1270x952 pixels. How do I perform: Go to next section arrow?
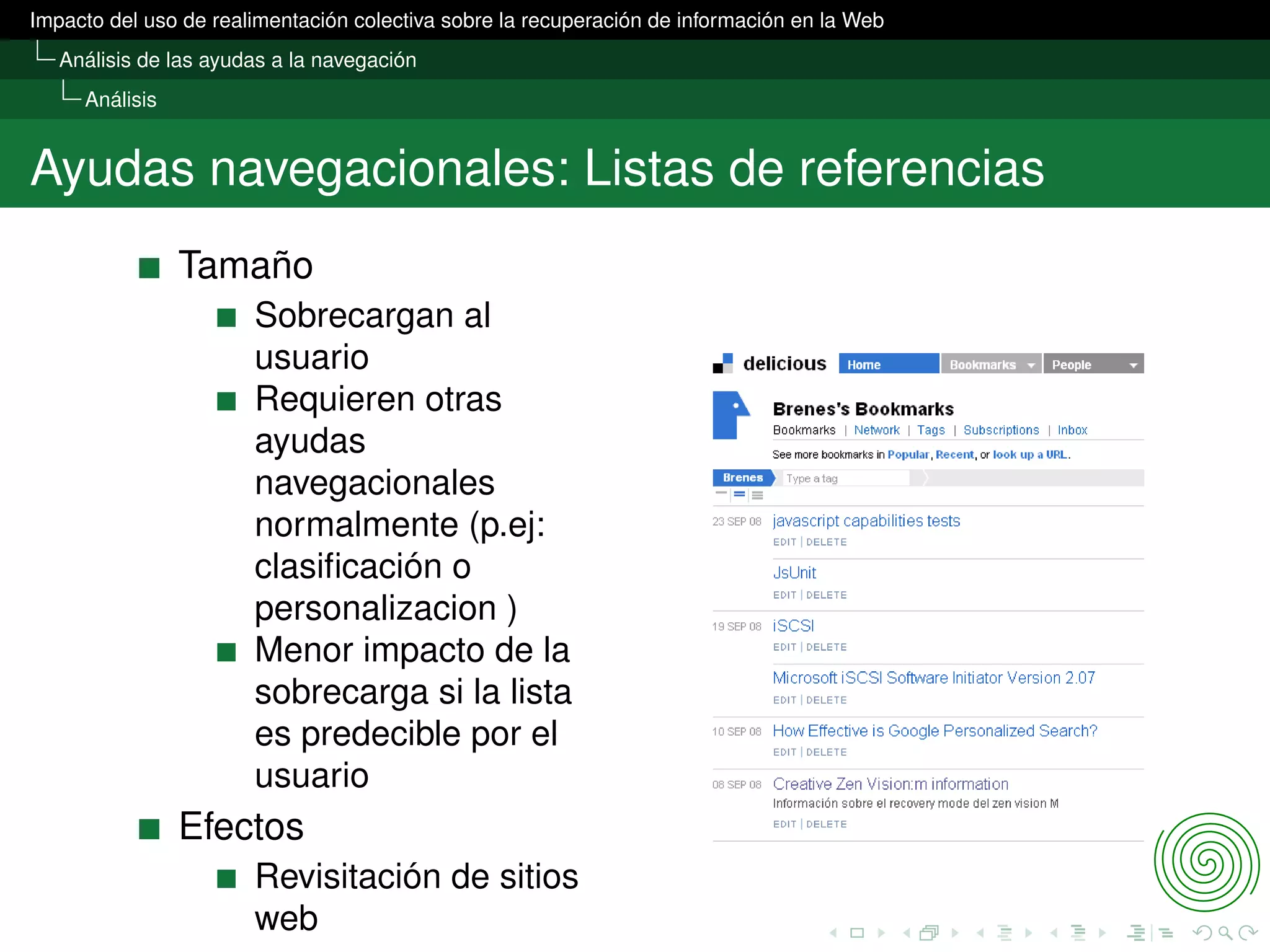[x=1103, y=933]
